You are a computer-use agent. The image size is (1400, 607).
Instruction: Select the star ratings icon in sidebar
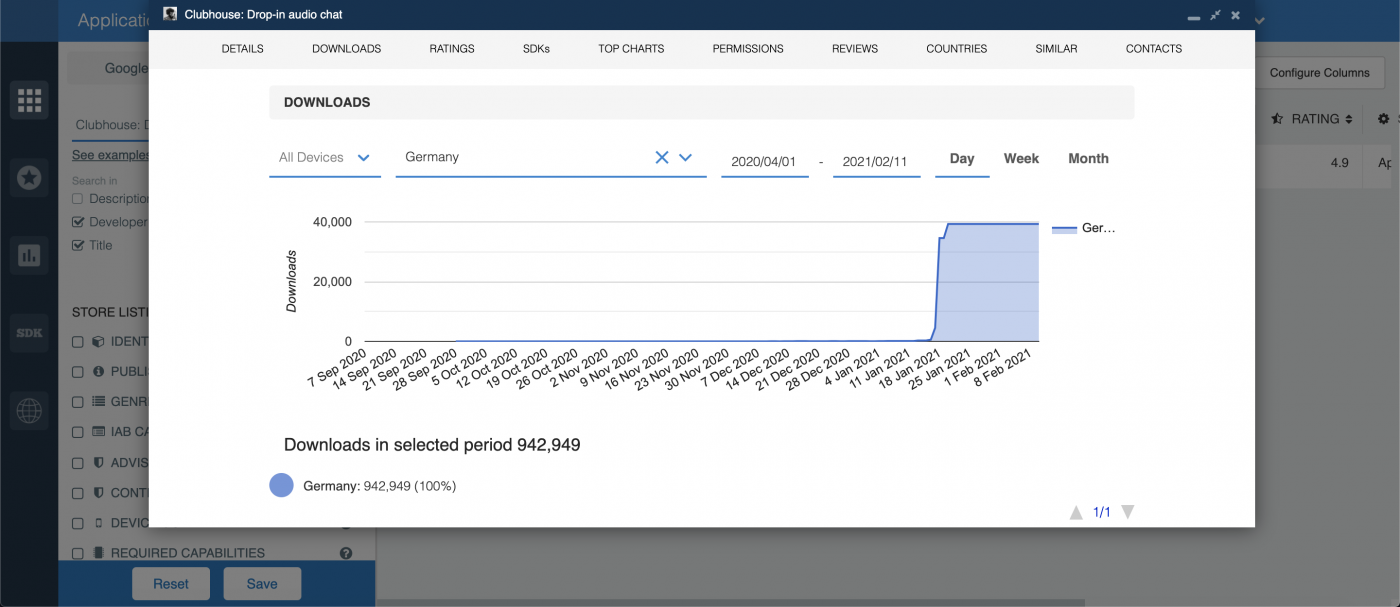[29, 177]
